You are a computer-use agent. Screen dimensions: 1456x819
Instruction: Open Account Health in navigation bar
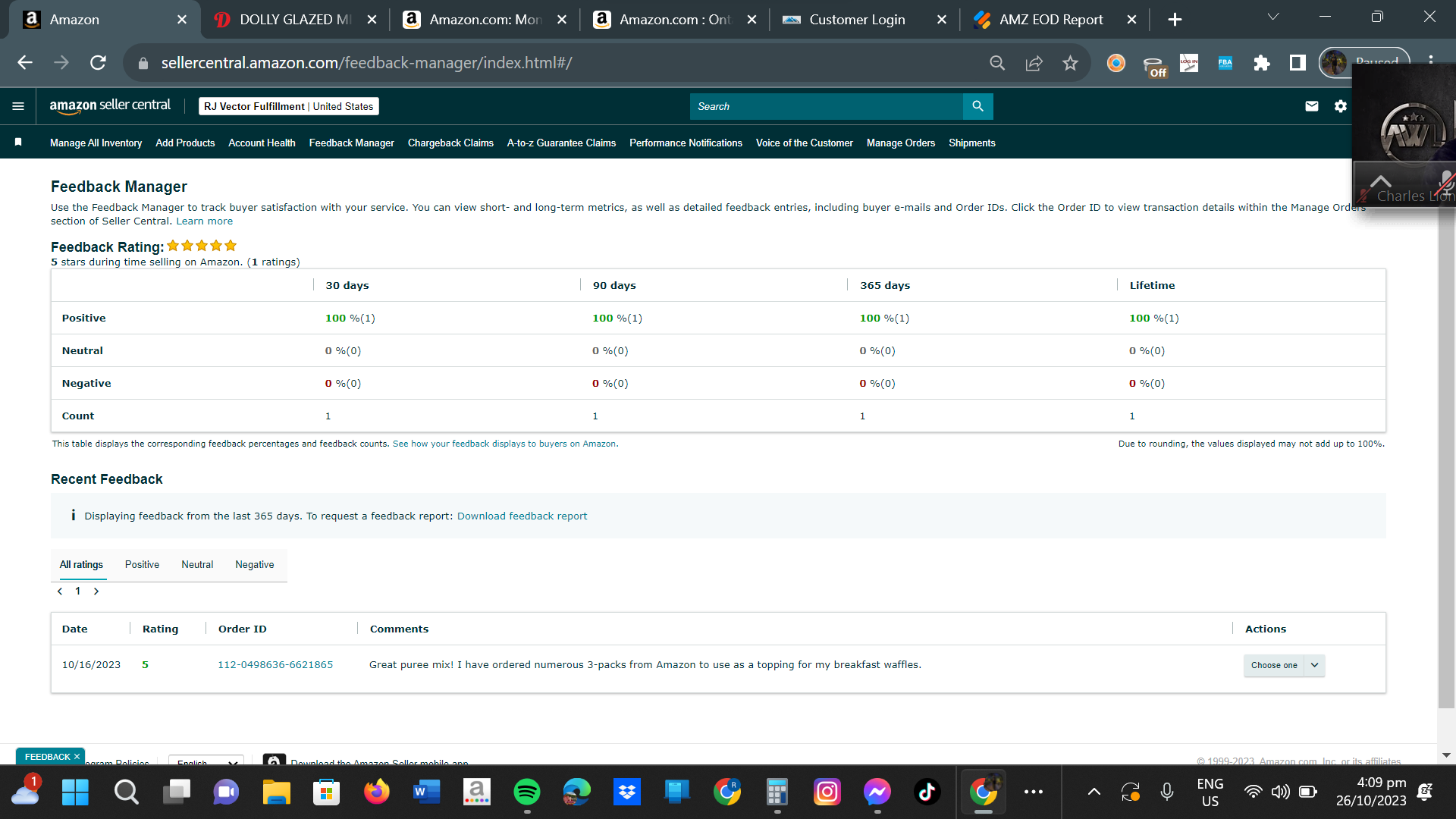pos(262,143)
